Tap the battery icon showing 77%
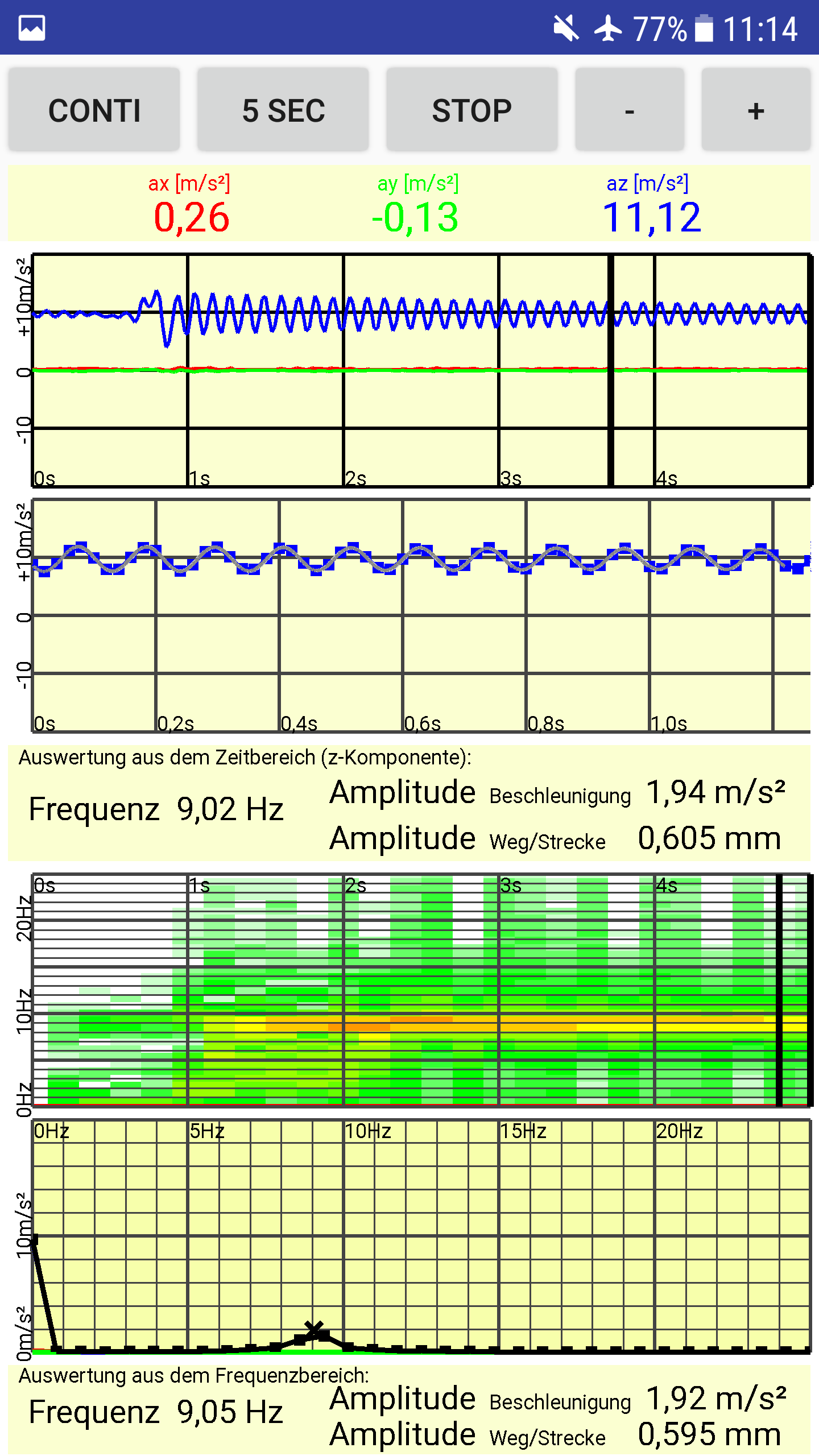Image resolution: width=819 pixels, height=1456 pixels. [704, 28]
